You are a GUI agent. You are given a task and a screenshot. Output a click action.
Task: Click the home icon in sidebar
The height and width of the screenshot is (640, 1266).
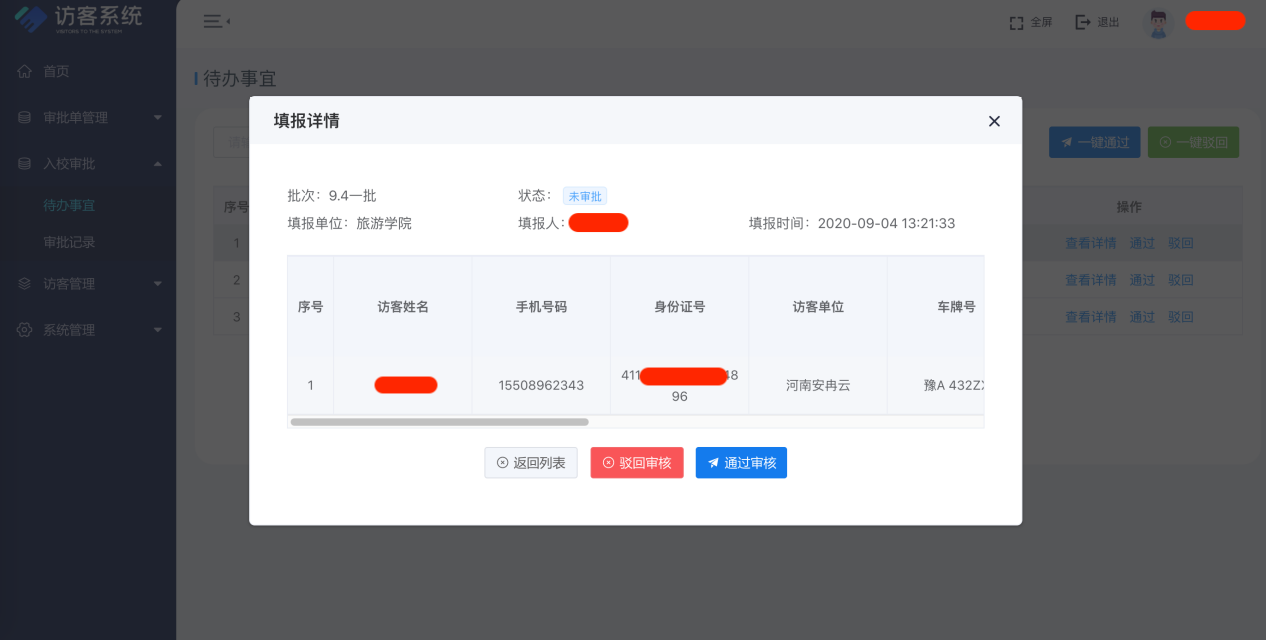(25, 72)
